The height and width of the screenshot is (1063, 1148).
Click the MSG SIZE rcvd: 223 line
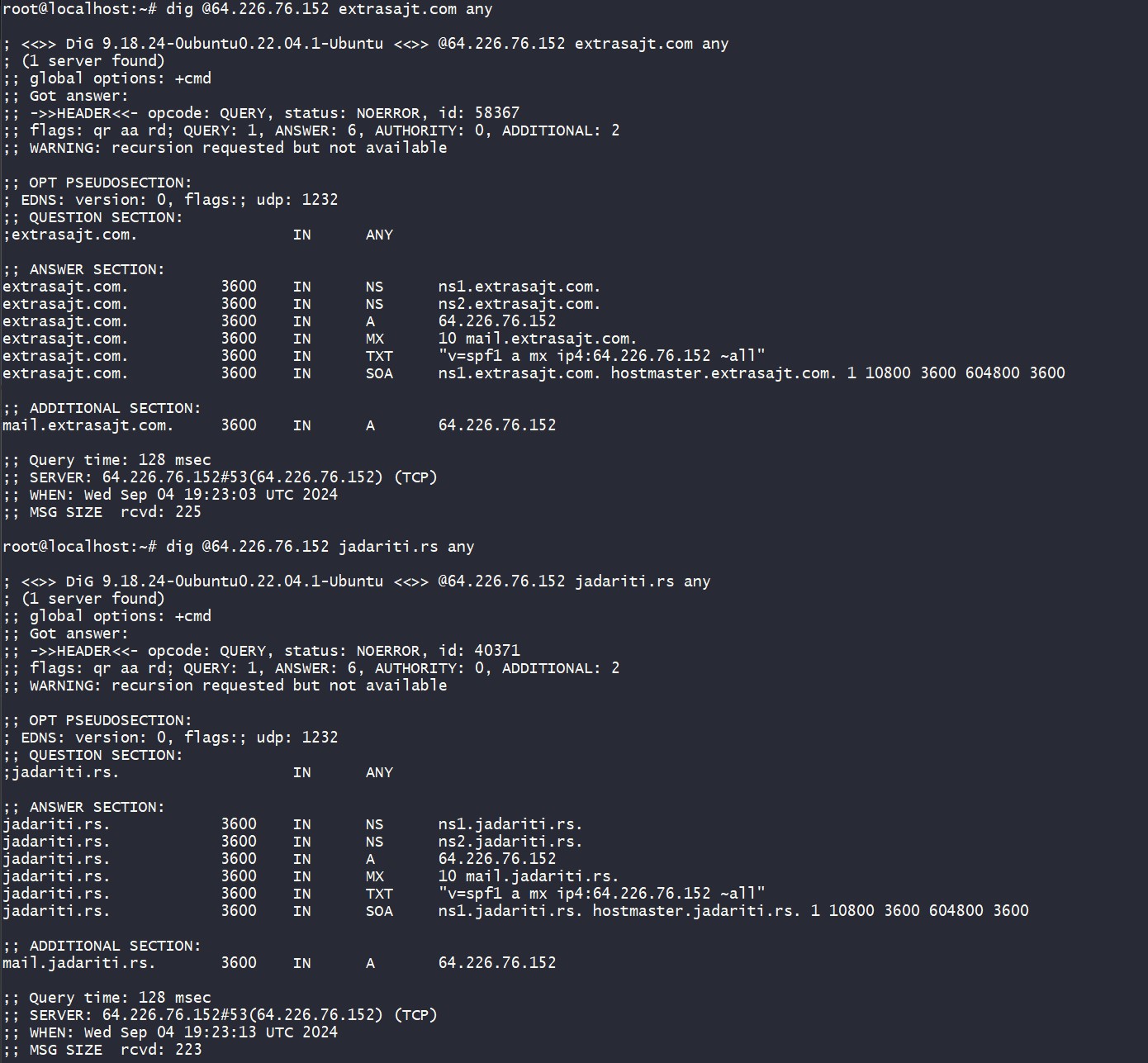pos(102,1051)
